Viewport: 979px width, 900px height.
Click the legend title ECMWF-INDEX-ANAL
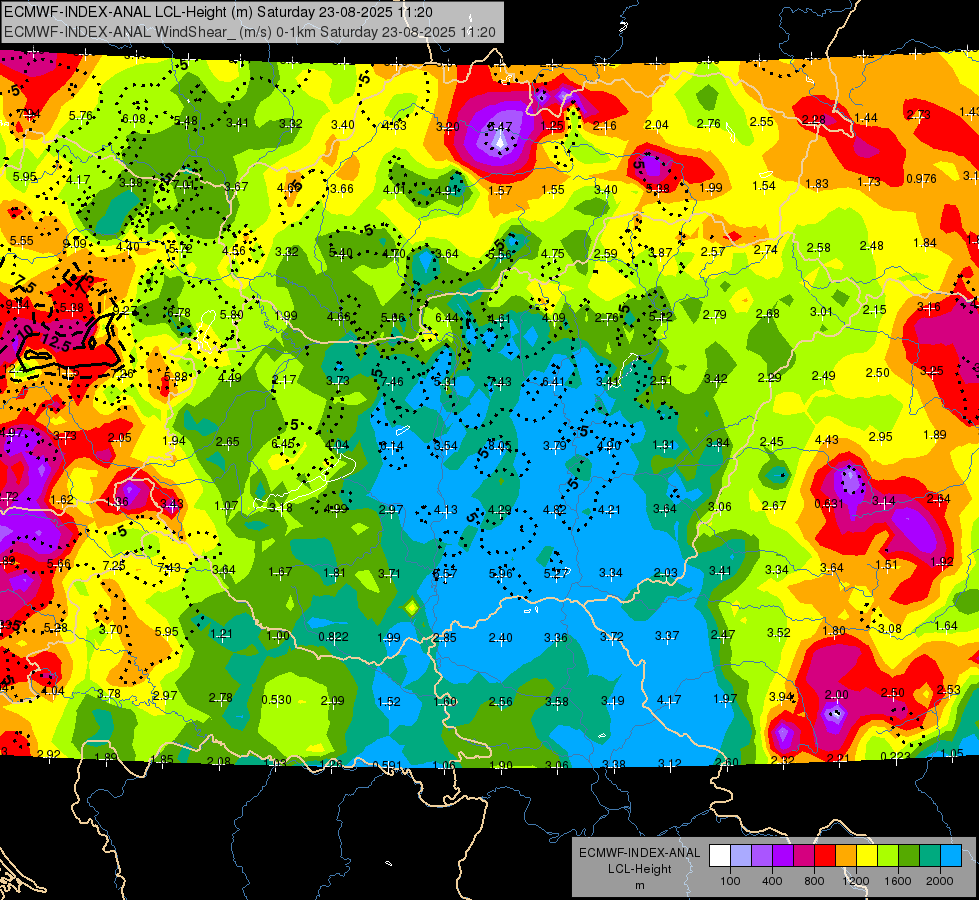pyautogui.click(x=639, y=853)
